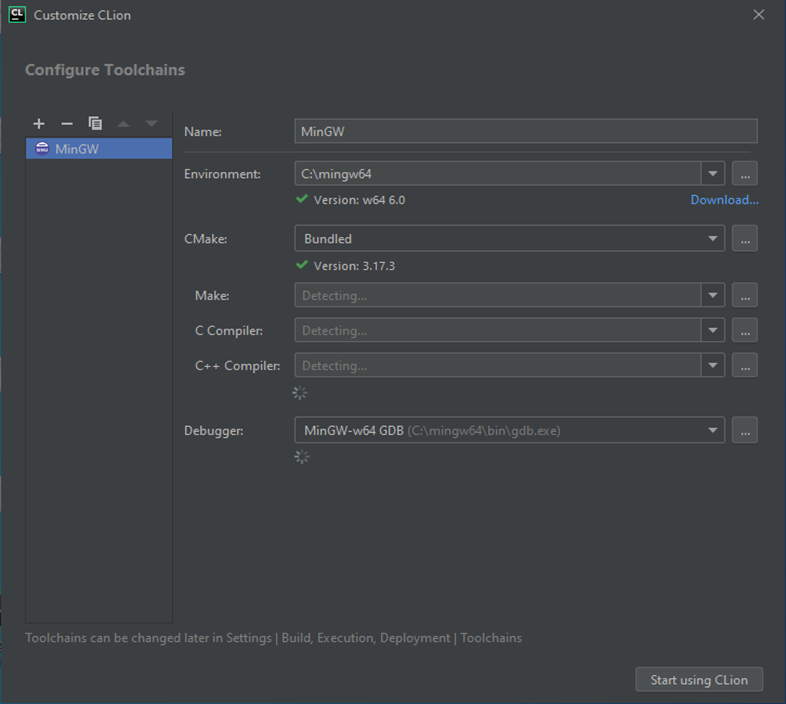Viewport: 786px width, 704px height.
Task: Add a new toolchain with the plus icon
Action: click(39, 123)
